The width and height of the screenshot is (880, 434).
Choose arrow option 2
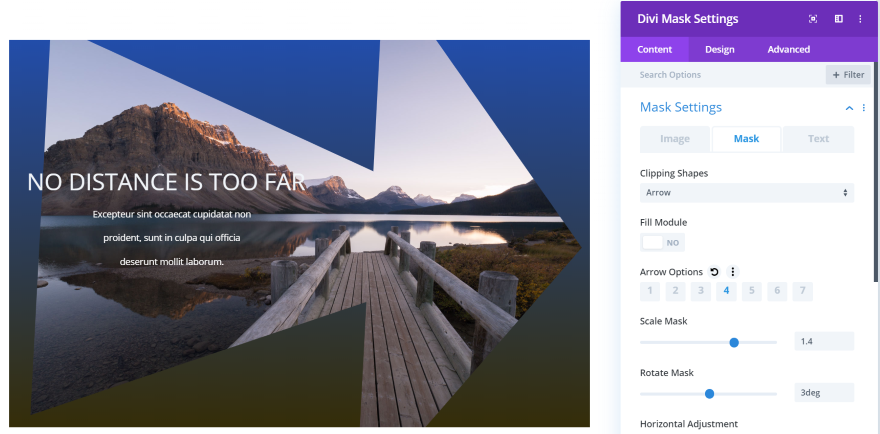tap(675, 291)
